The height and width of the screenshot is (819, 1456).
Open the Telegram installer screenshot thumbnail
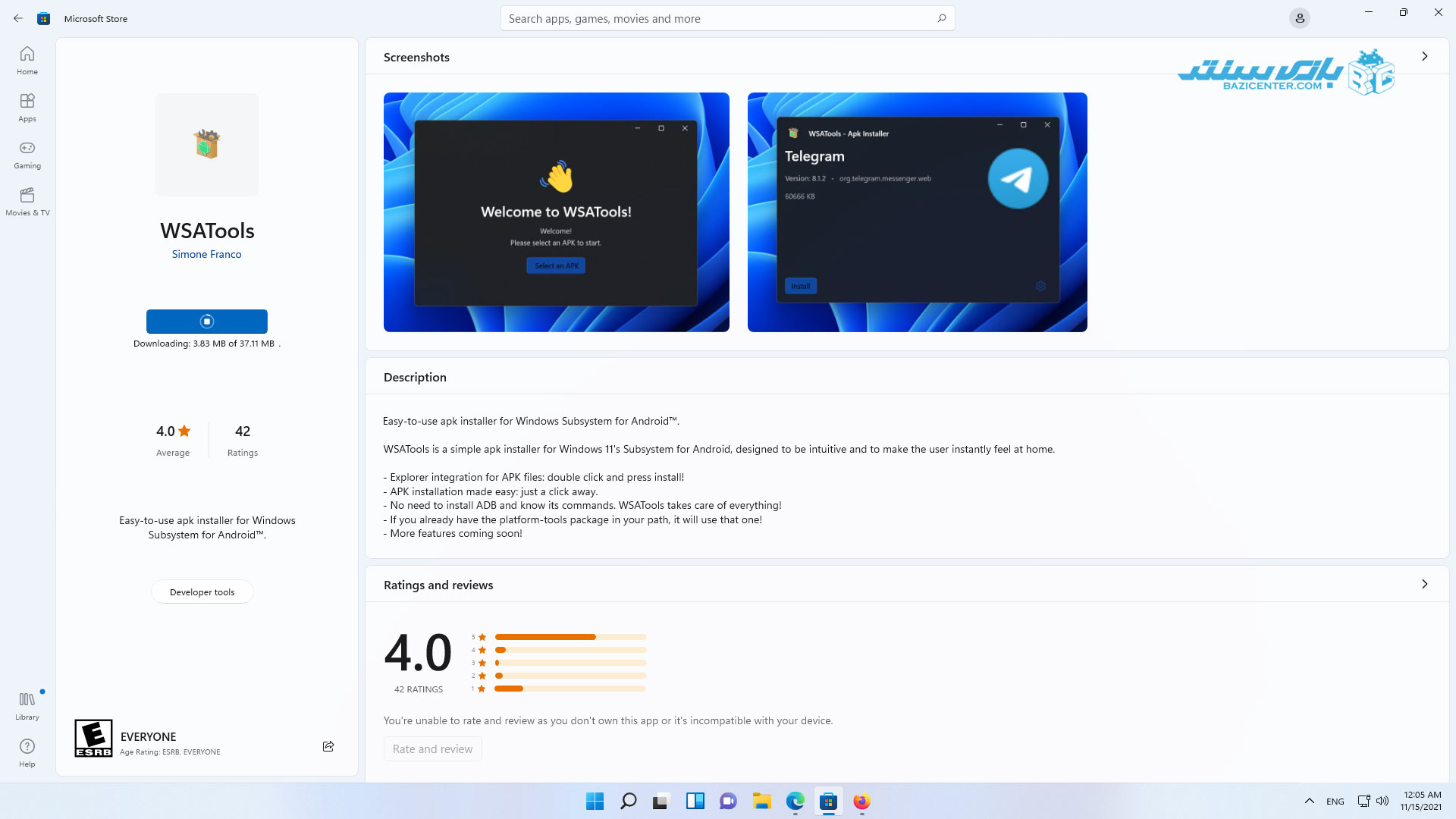coord(917,212)
